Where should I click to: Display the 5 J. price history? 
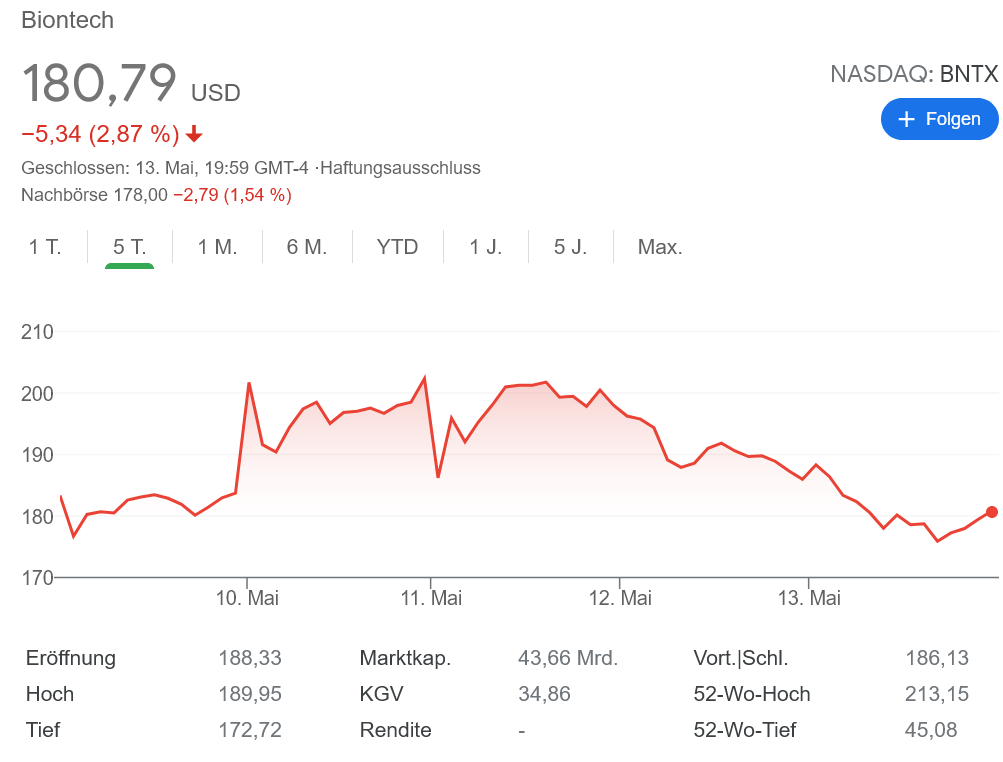(x=571, y=247)
